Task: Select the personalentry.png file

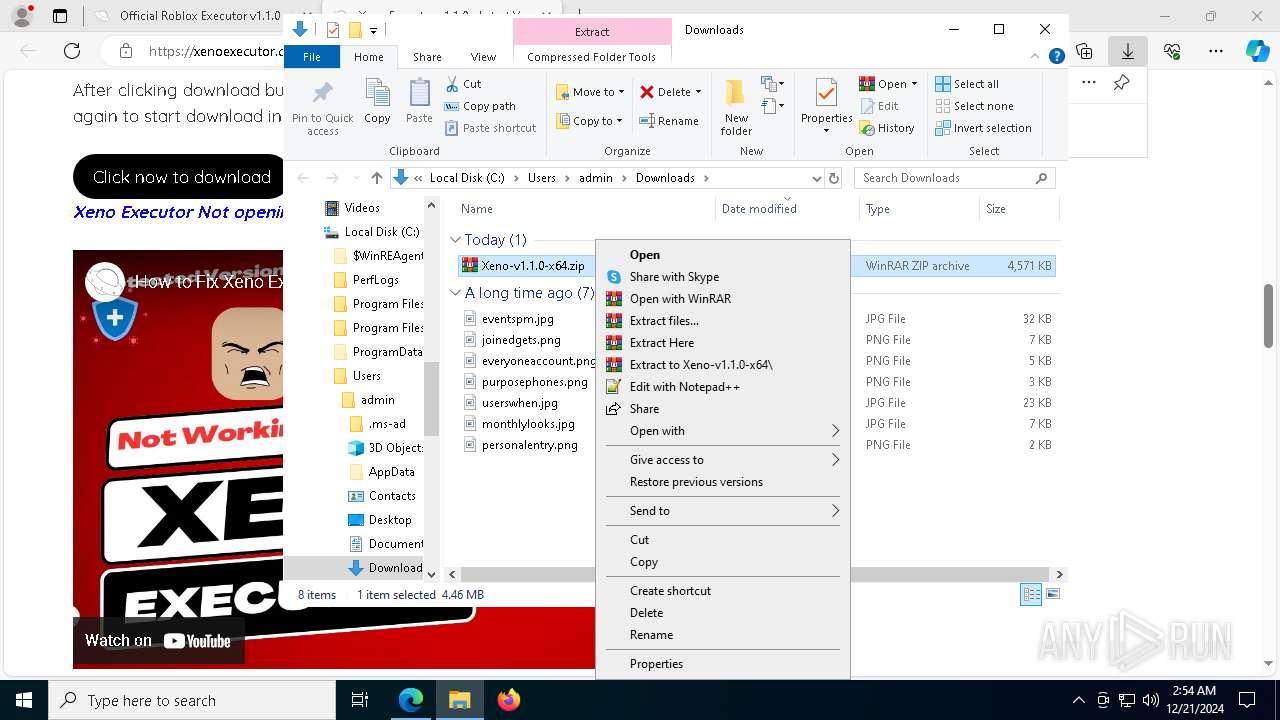Action: pyautogui.click(x=529, y=445)
